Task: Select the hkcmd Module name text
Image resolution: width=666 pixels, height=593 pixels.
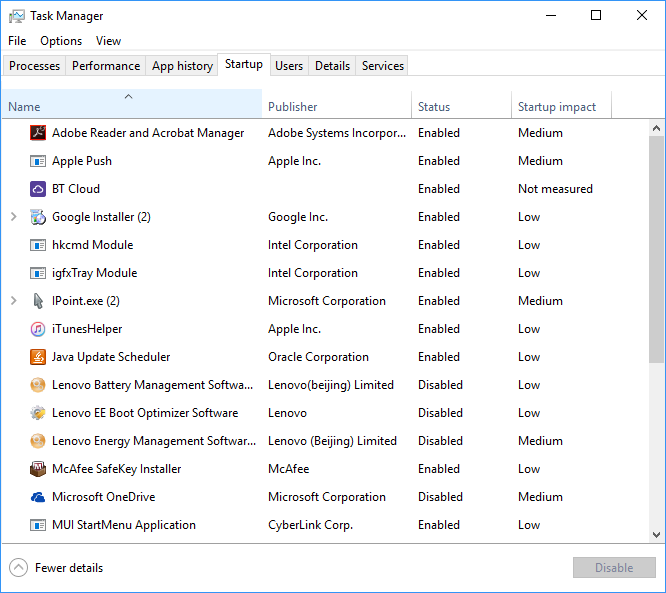Action: coord(93,245)
